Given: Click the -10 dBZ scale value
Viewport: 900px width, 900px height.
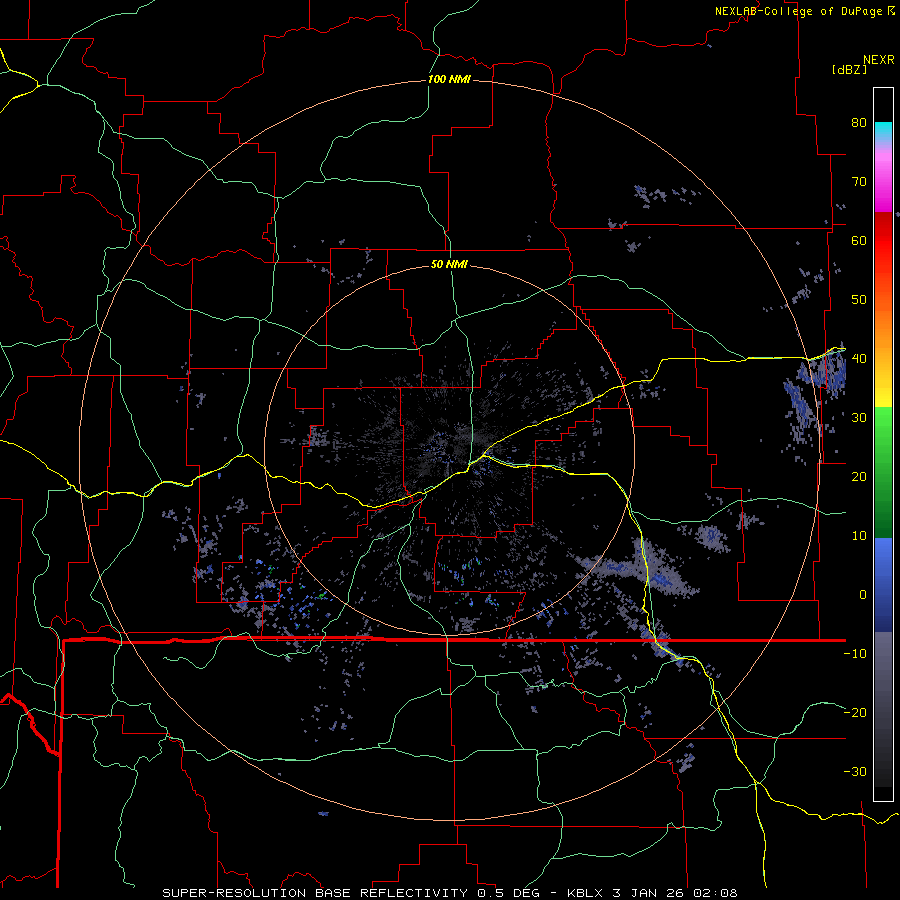Looking at the screenshot, I should coord(855,654).
